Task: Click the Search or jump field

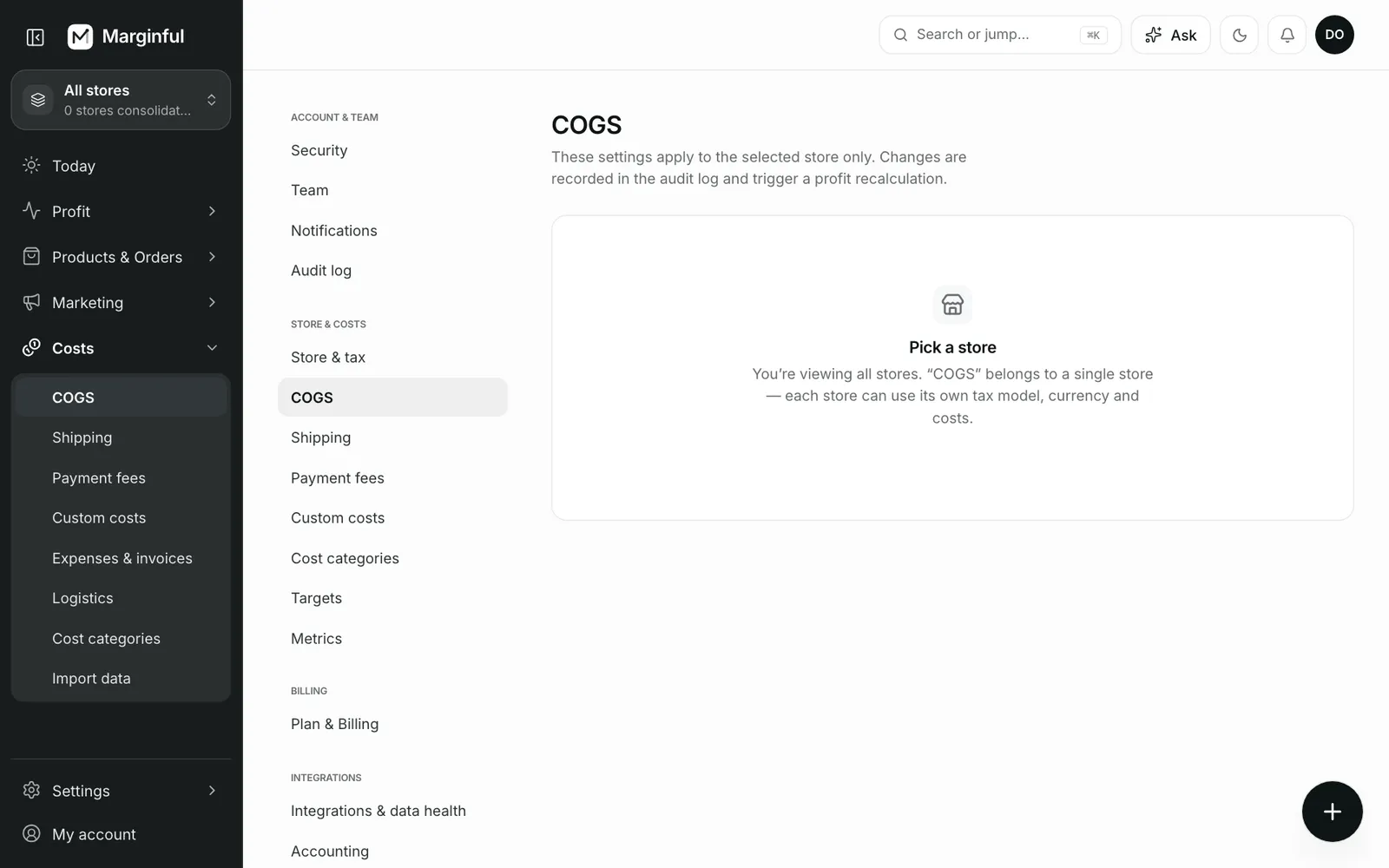Action: pyautogui.click(x=1000, y=35)
